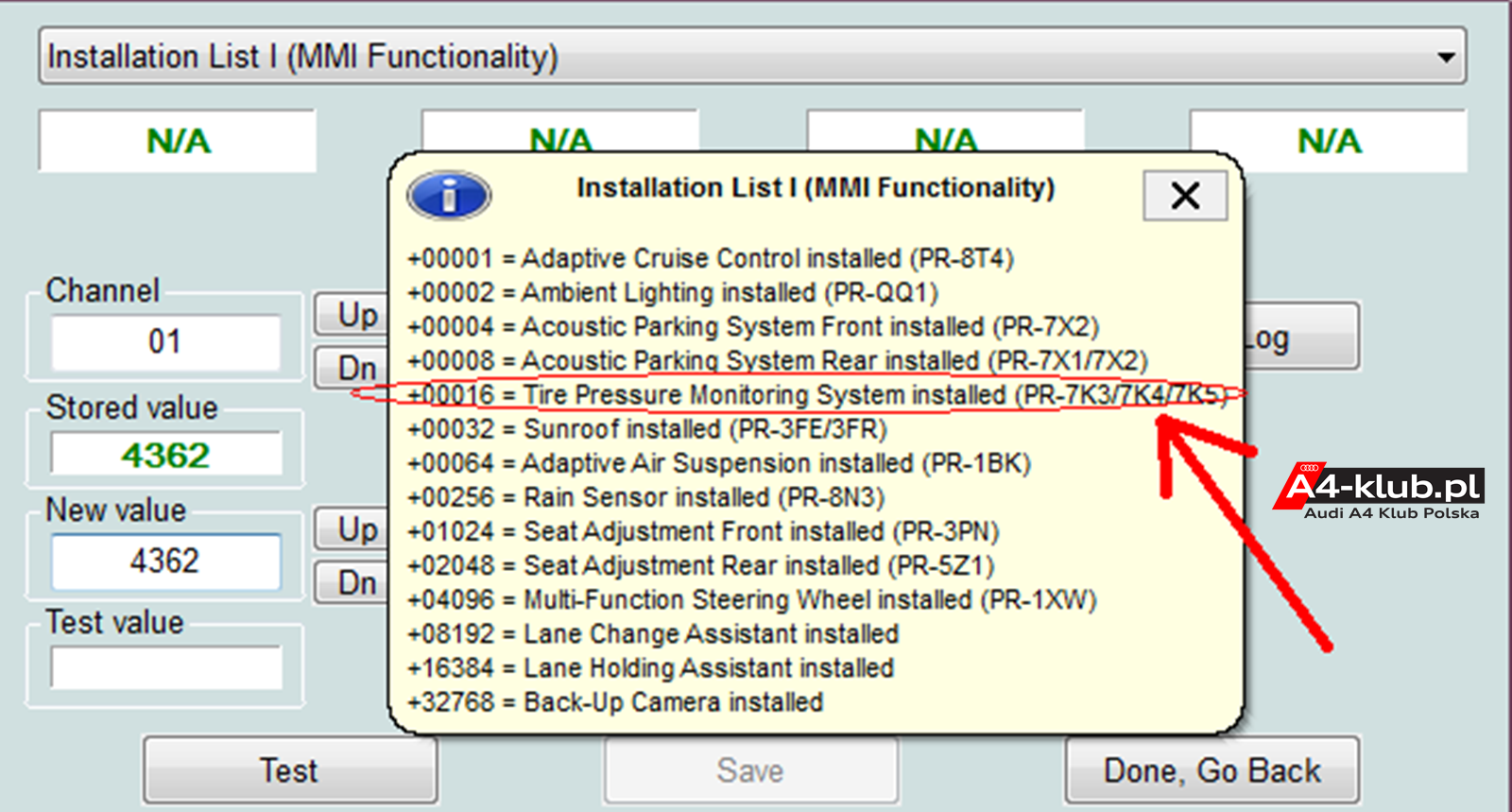Open the Installation List I combo box

click(752, 57)
